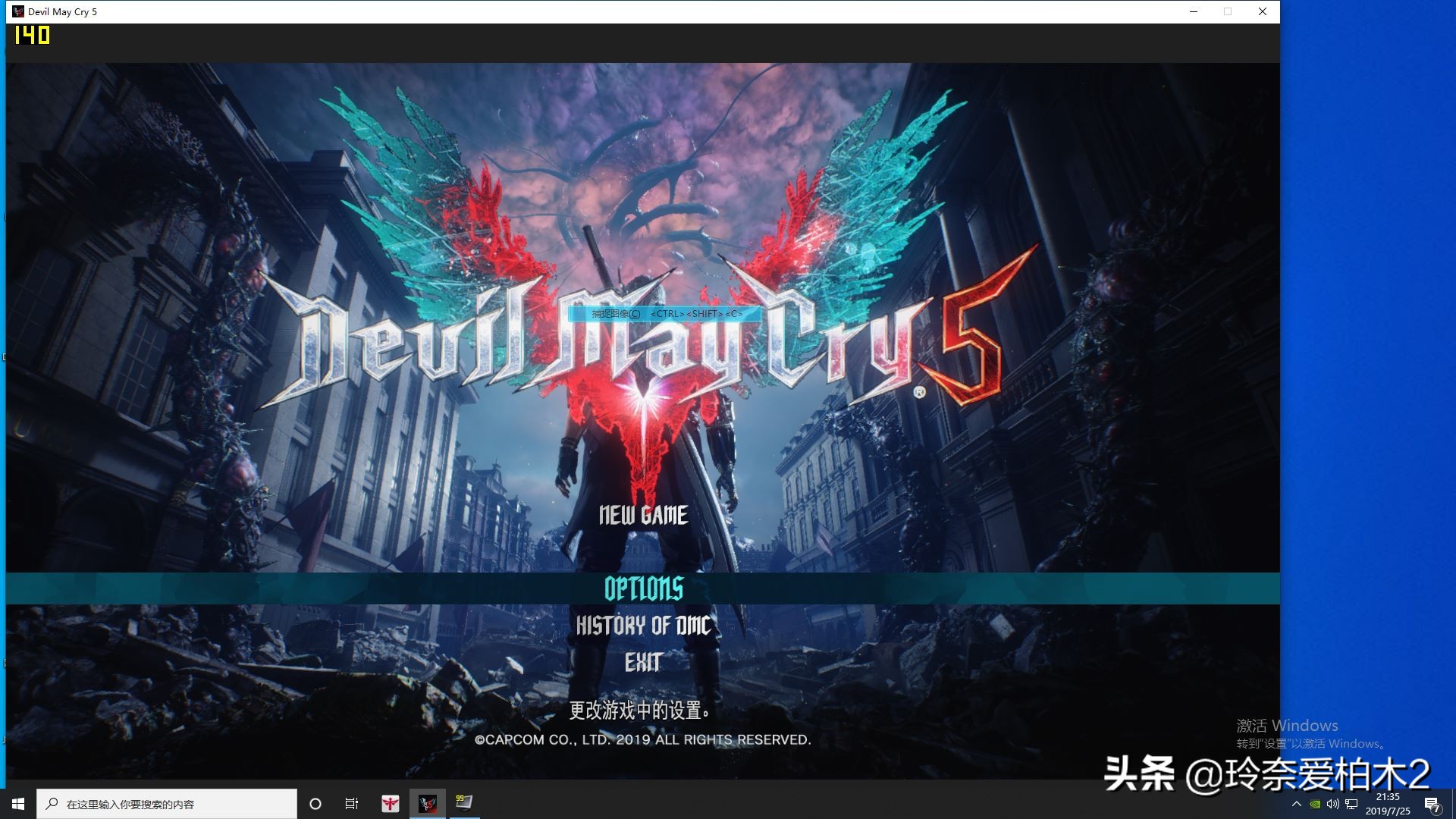
Task: Select NEW GAME from the main menu
Action: tap(643, 516)
